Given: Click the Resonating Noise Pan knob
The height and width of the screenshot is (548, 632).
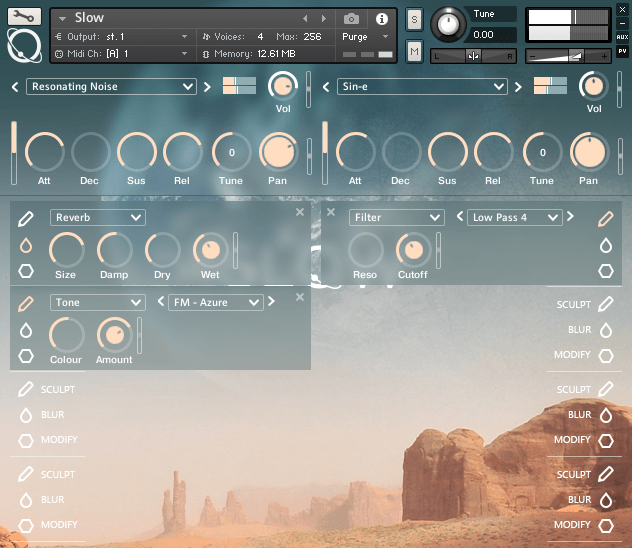Looking at the screenshot, I should (x=278, y=152).
